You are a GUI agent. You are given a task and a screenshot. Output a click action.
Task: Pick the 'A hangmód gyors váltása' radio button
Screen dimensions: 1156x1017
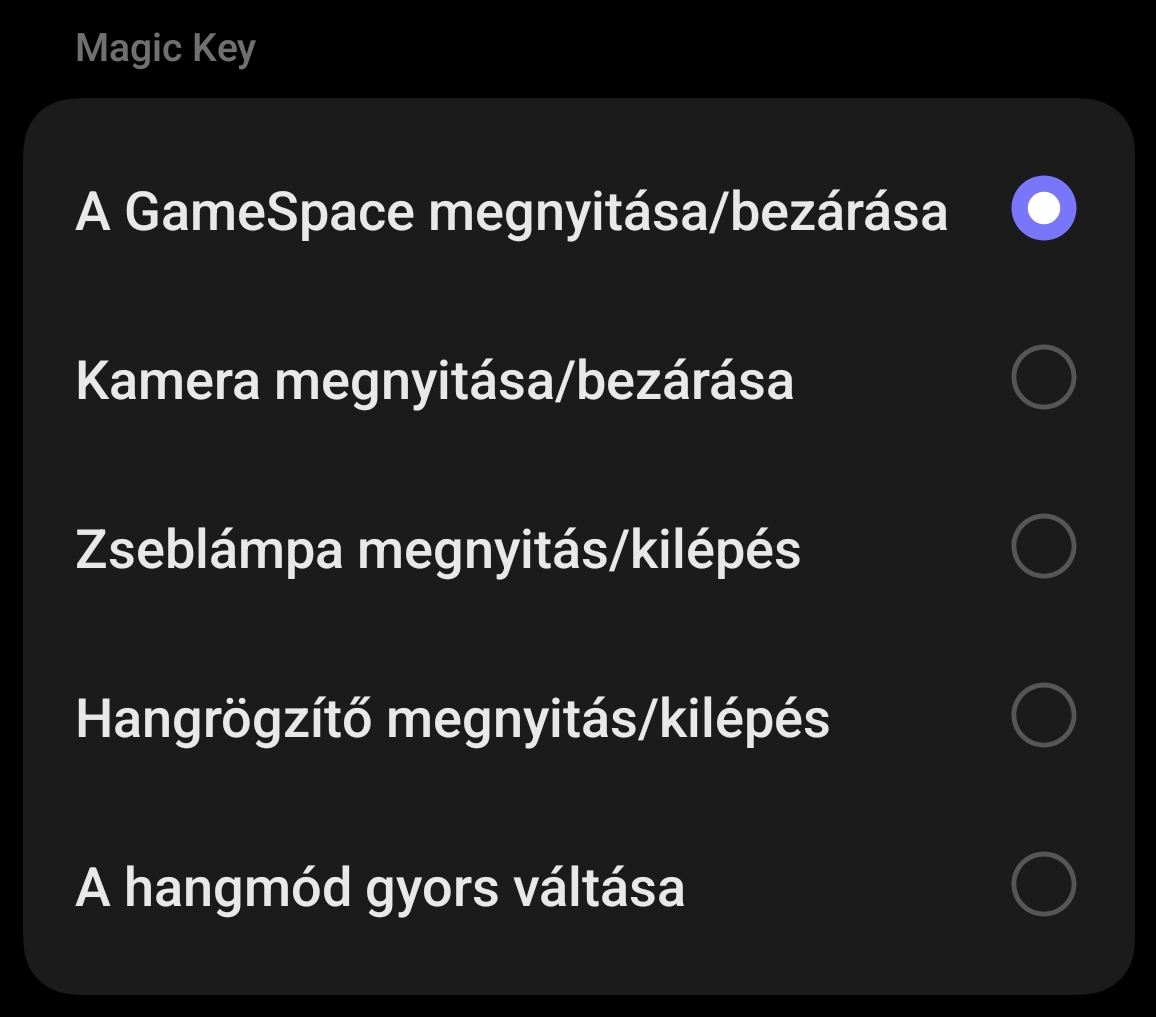1043,884
